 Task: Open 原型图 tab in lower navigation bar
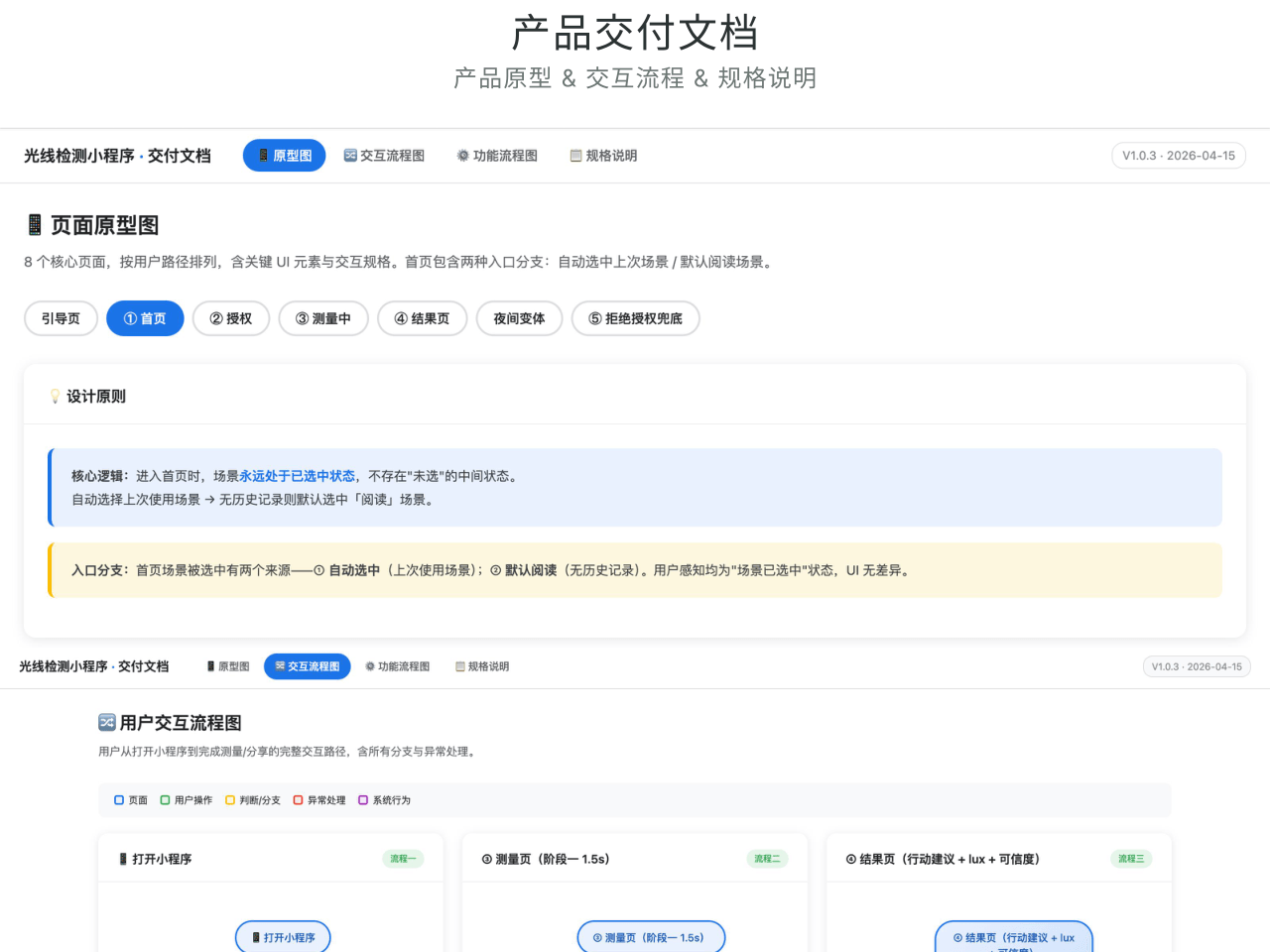228,666
